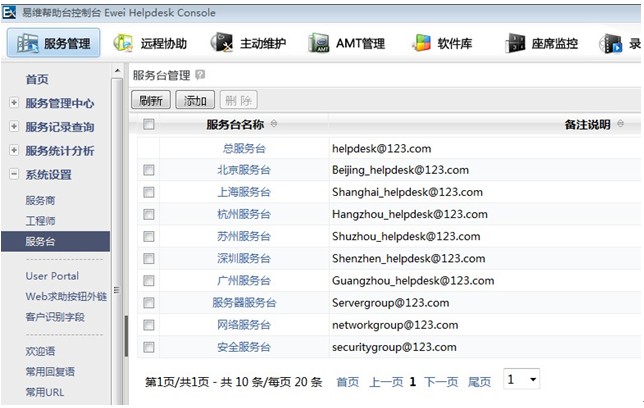Check the box for 北京服务台
Image resolution: width=644 pixels, height=408 pixels.
click(x=149, y=170)
